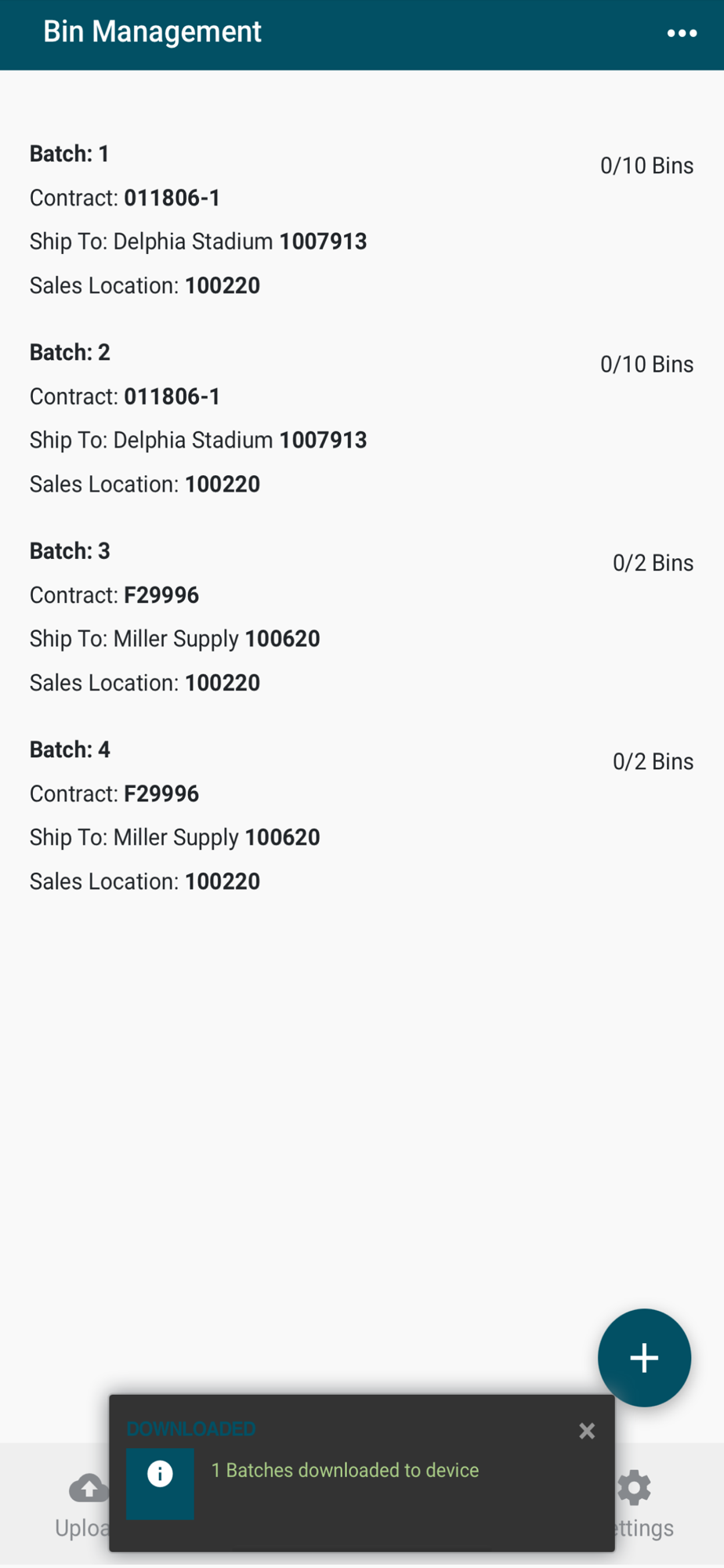Open Batch: 2 entry
The image size is (724, 1568).
point(361,419)
